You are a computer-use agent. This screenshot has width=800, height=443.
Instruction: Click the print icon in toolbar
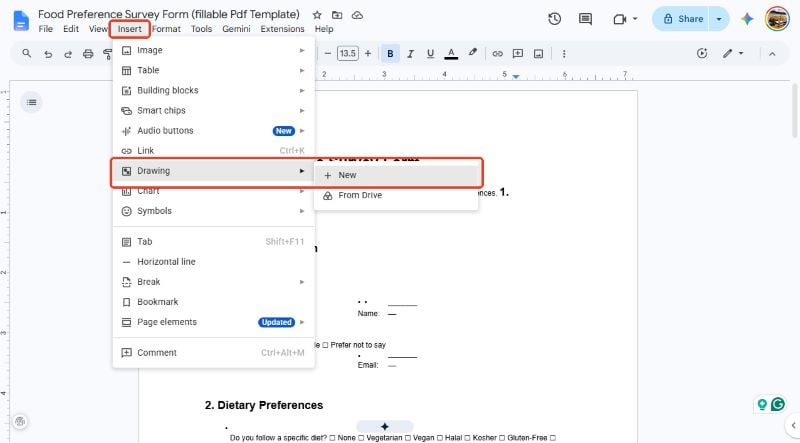click(x=88, y=54)
